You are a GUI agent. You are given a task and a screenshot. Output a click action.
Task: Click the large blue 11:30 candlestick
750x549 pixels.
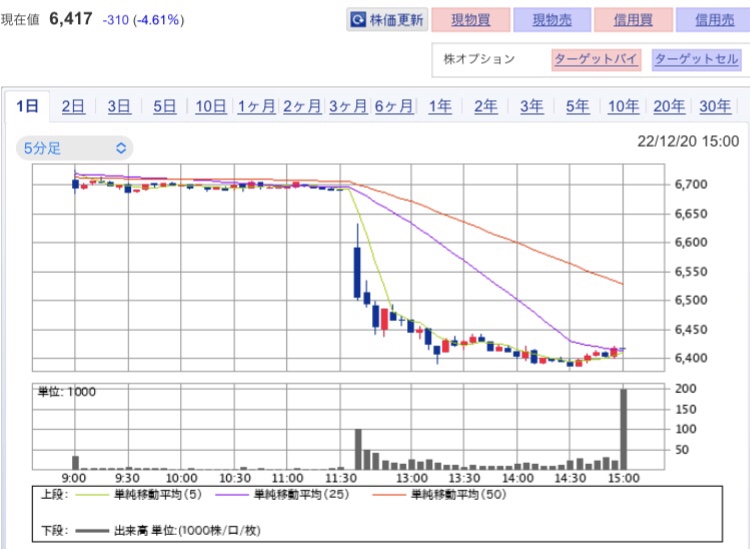click(357, 273)
